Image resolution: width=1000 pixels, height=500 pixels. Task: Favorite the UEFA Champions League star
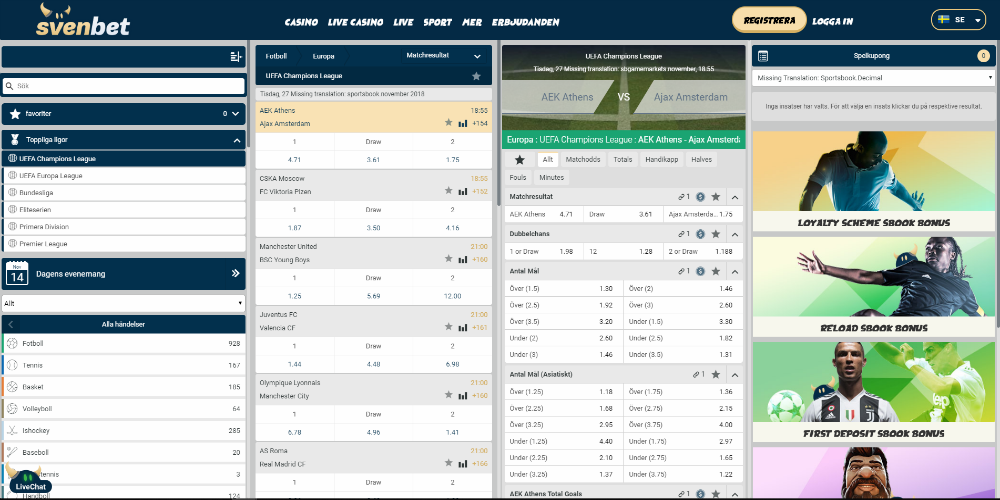click(476, 76)
